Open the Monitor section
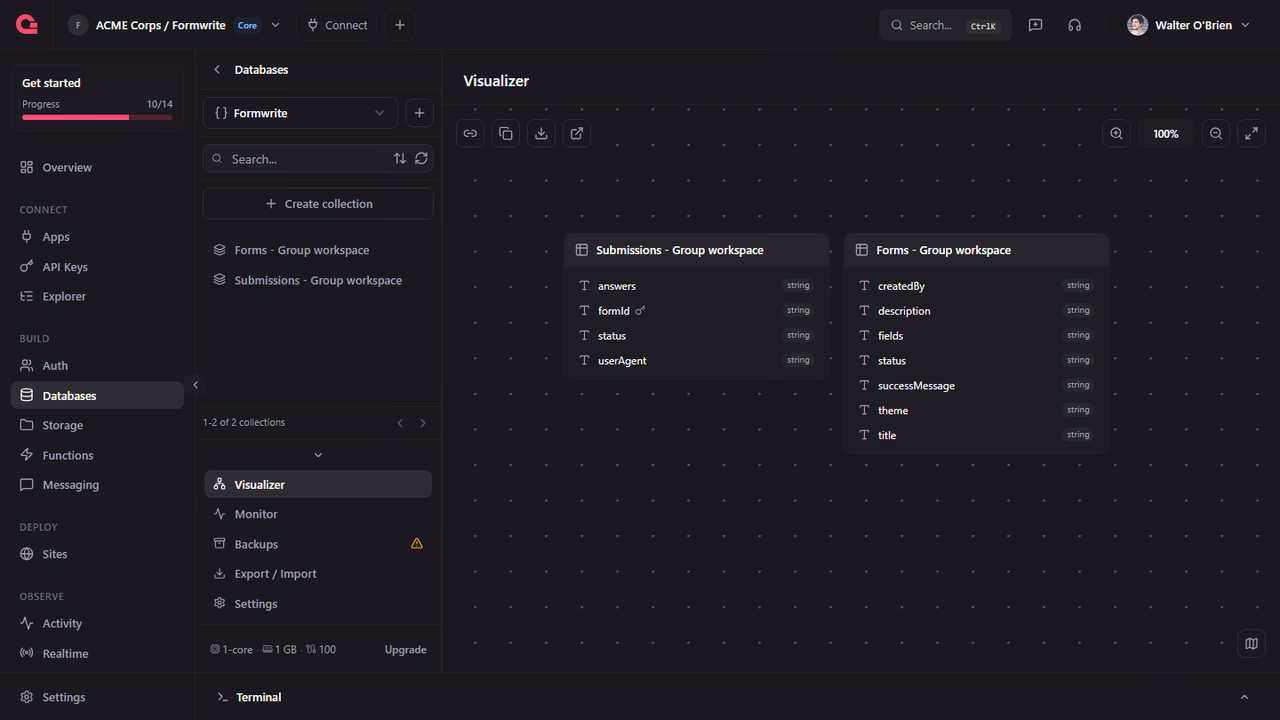This screenshot has height=720, width=1280. point(318,514)
